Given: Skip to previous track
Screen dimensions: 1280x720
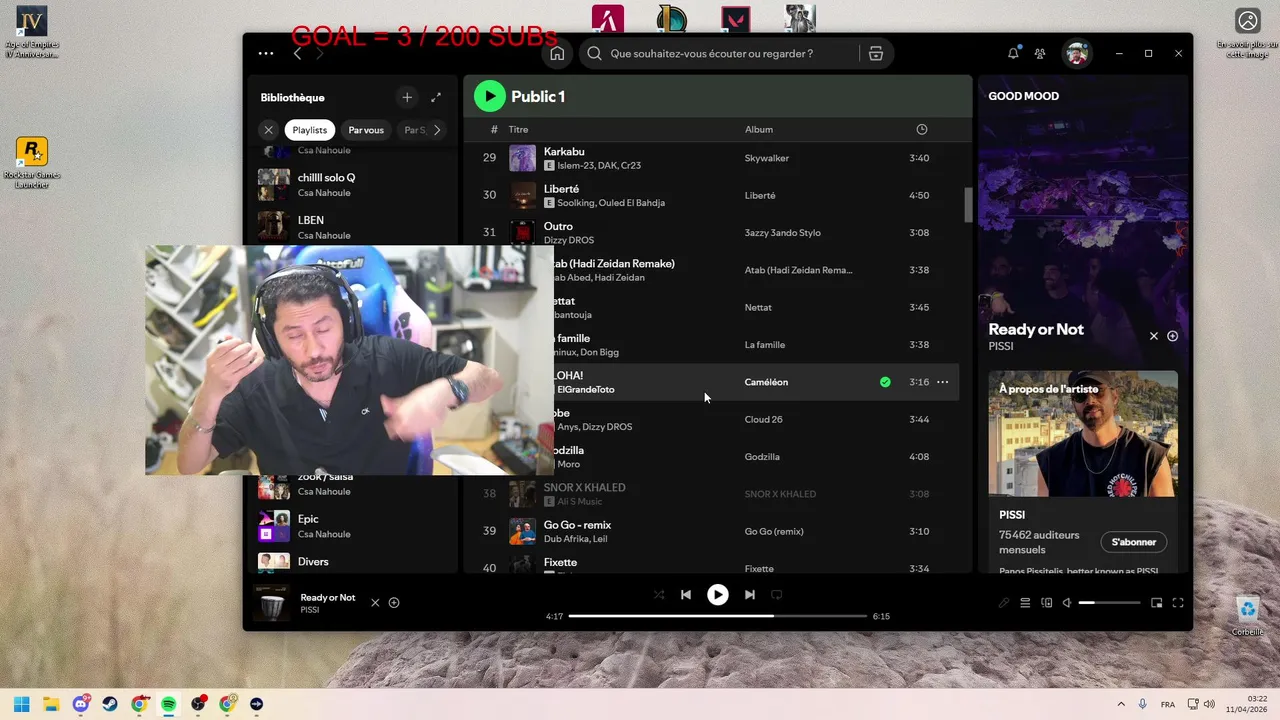Looking at the screenshot, I should coord(686,595).
